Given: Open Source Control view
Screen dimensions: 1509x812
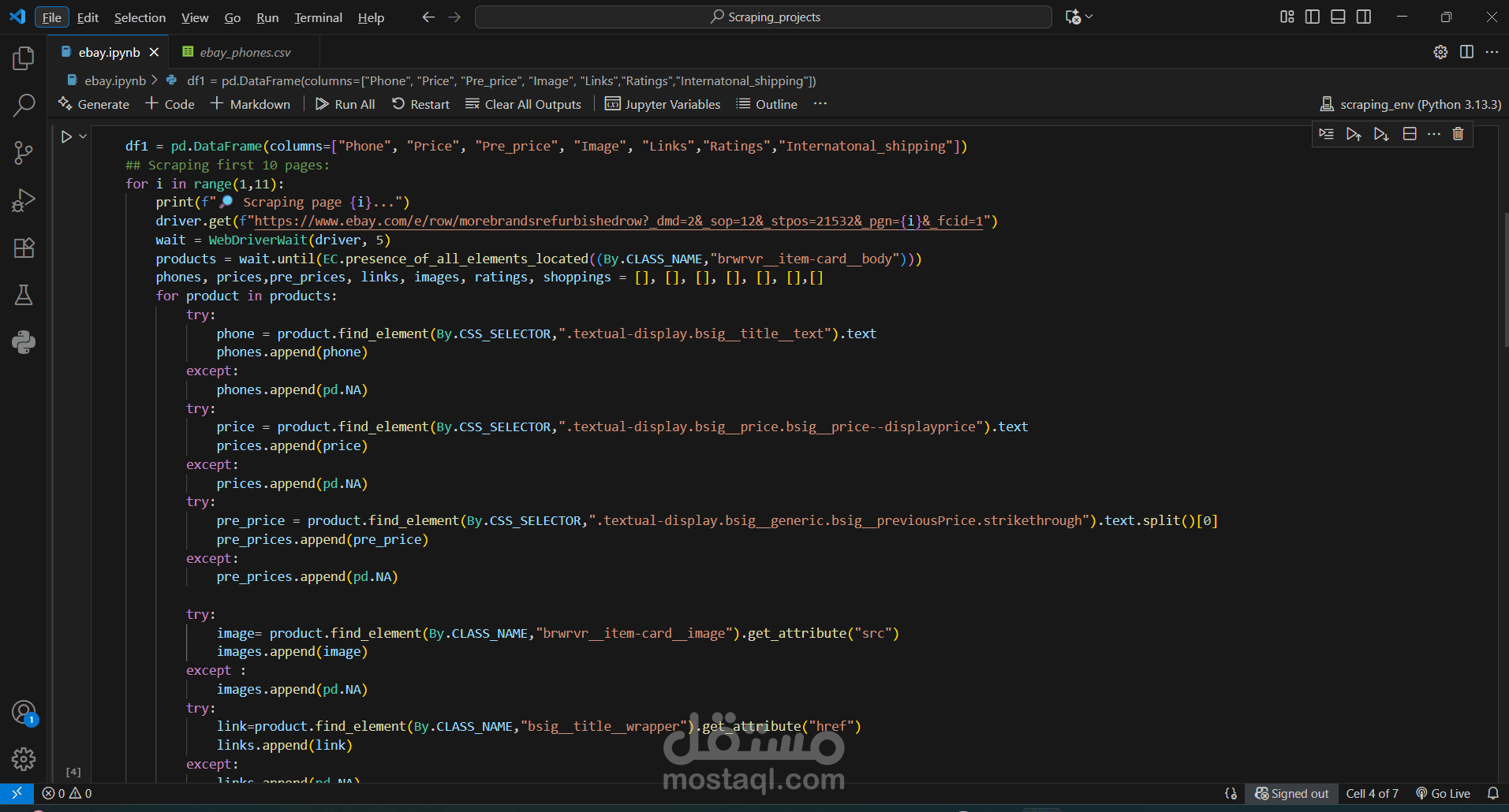Looking at the screenshot, I should 24,153.
